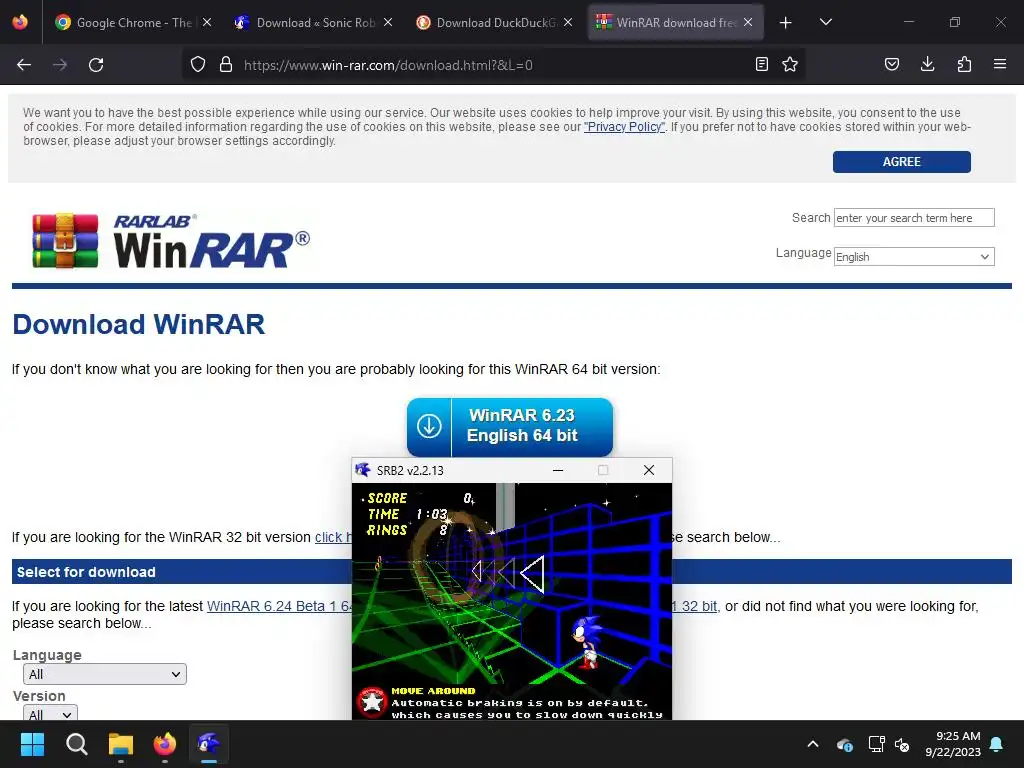Click the OneDrive cloud tray icon
This screenshot has height=768, width=1024.
(x=844, y=744)
